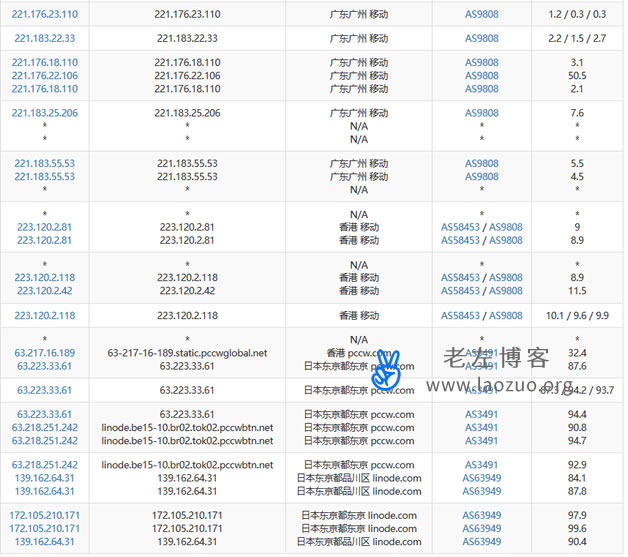Image resolution: width=628 pixels, height=557 pixels.
Task: Click the 223.120.2.42 IP link
Action: (45, 291)
